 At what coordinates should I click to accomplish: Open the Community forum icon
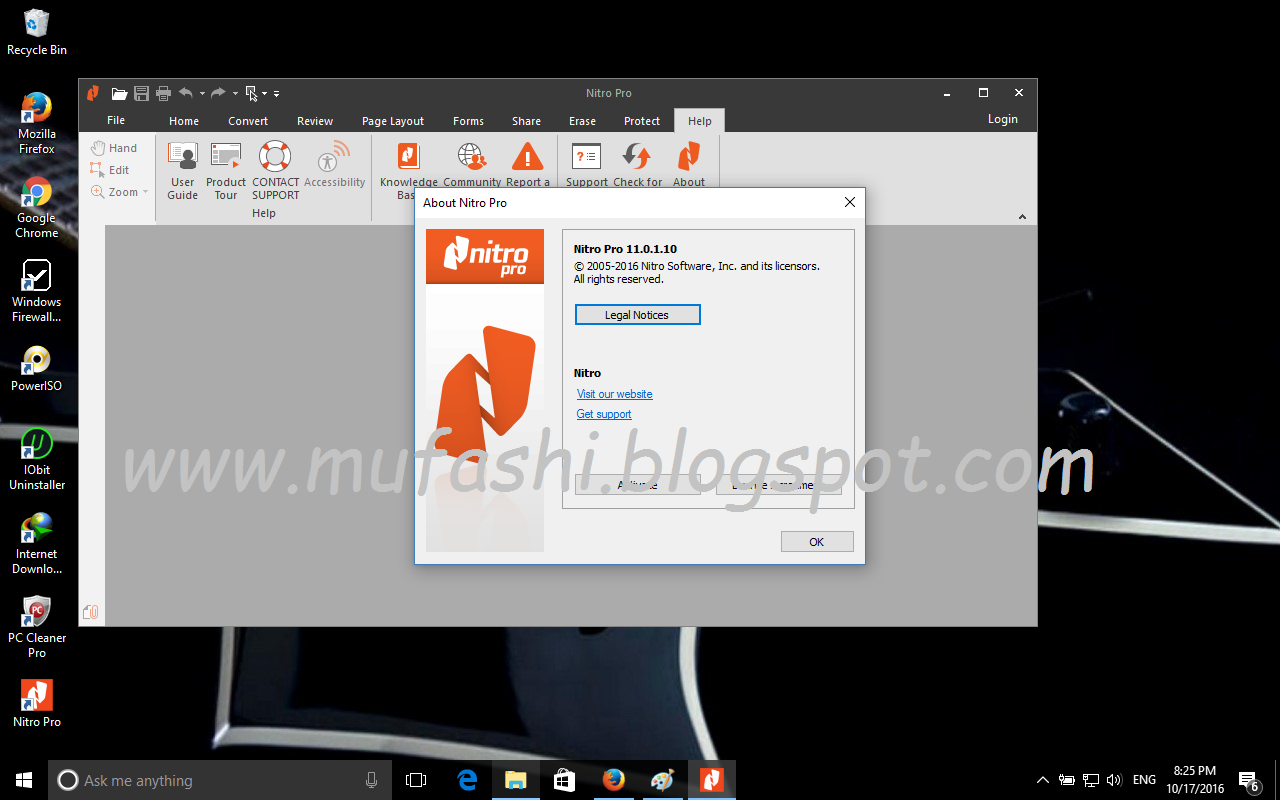[472, 156]
